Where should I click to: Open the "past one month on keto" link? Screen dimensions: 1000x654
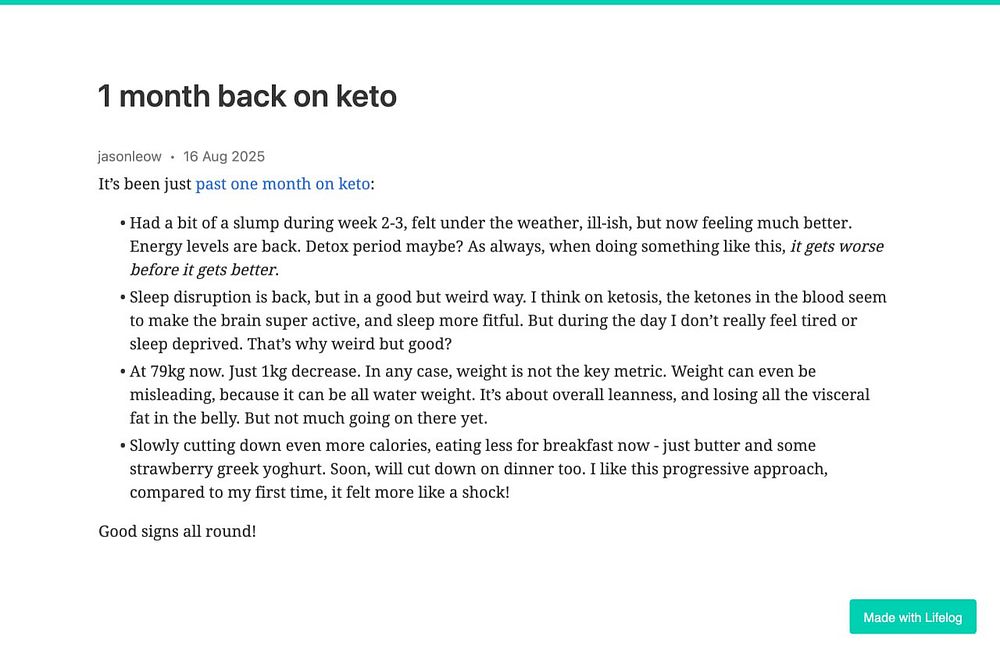[283, 184]
